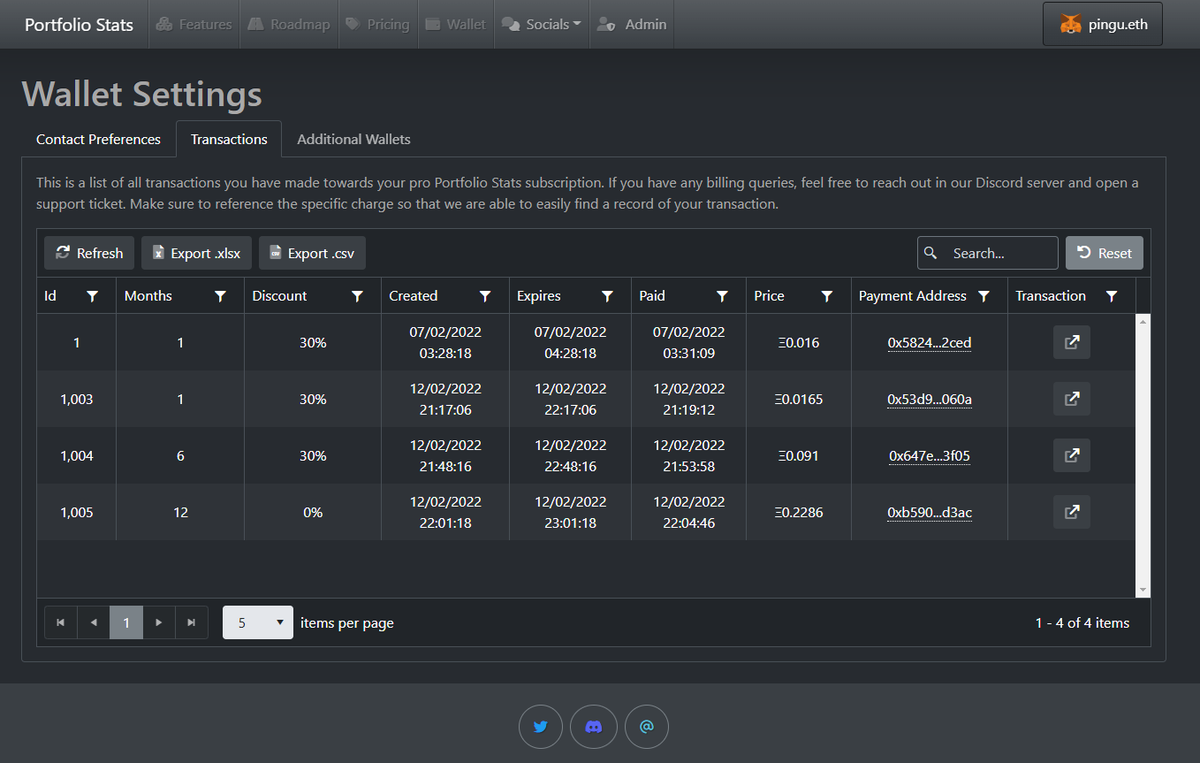Open payment address 0xb590...d3ac
Image resolution: width=1200 pixels, height=763 pixels.
tap(930, 512)
